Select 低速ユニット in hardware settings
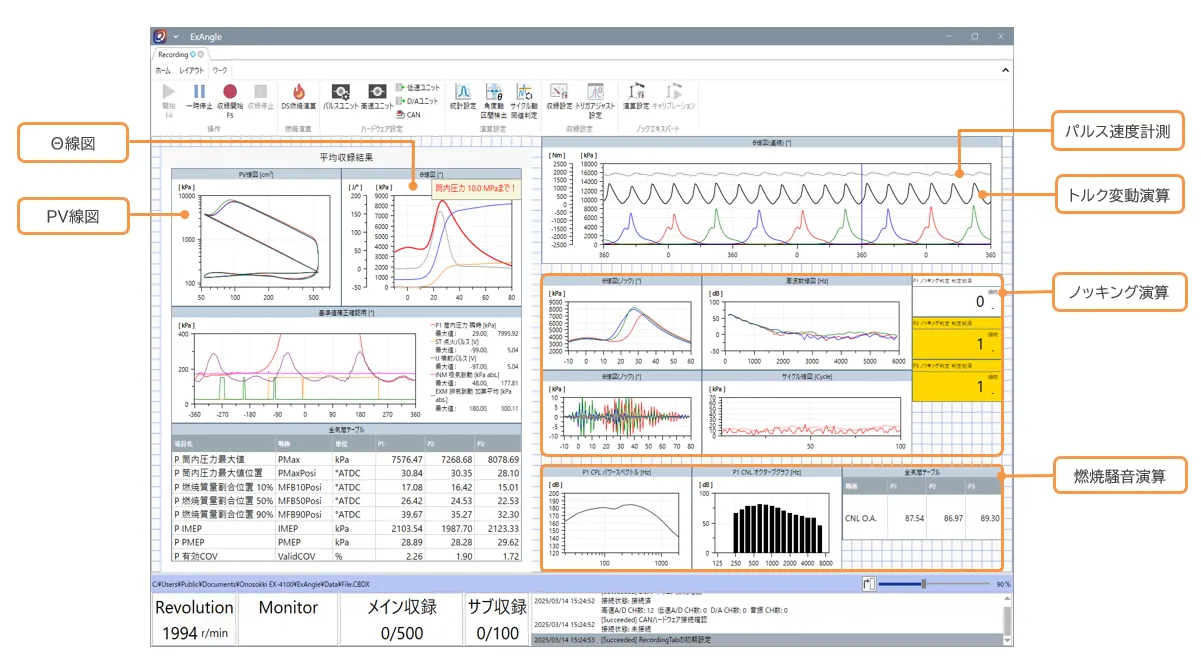This screenshot has width=1201, height=664. click(418, 88)
